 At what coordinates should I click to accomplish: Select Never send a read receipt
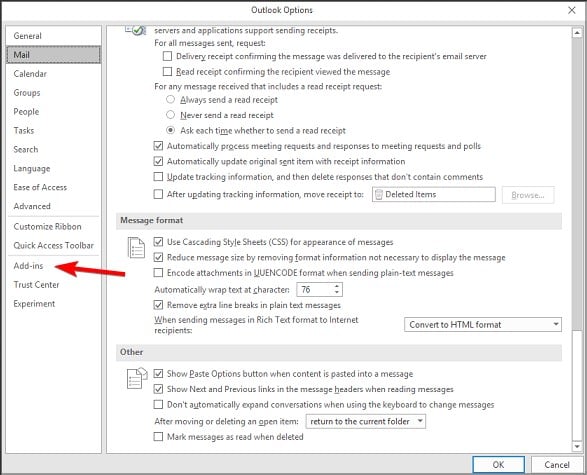tap(170, 115)
